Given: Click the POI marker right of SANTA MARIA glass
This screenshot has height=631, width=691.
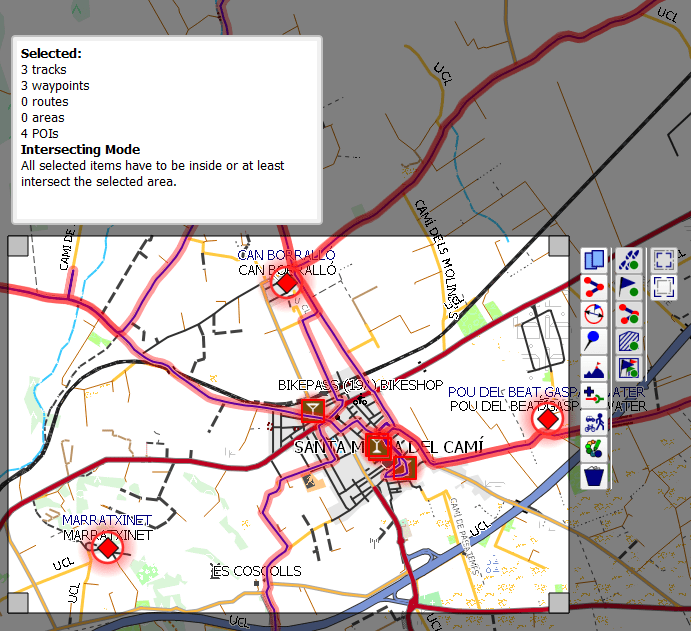Looking at the screenshot, I should (405, 468).
